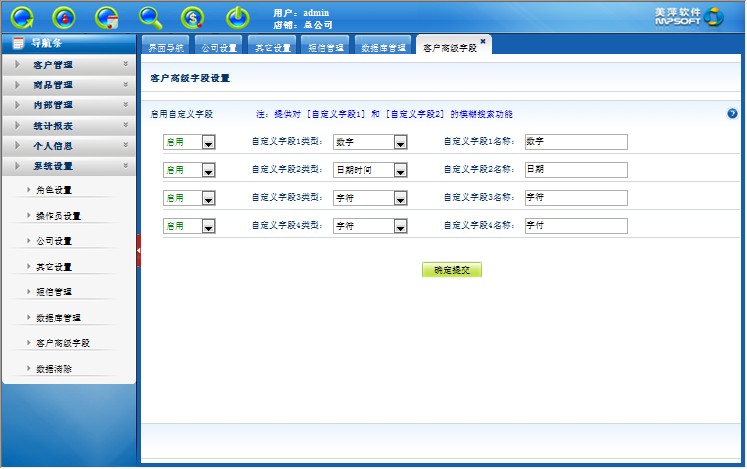
Task: Click the lock icon in top toolbar
Action: [x=64, y=17]
